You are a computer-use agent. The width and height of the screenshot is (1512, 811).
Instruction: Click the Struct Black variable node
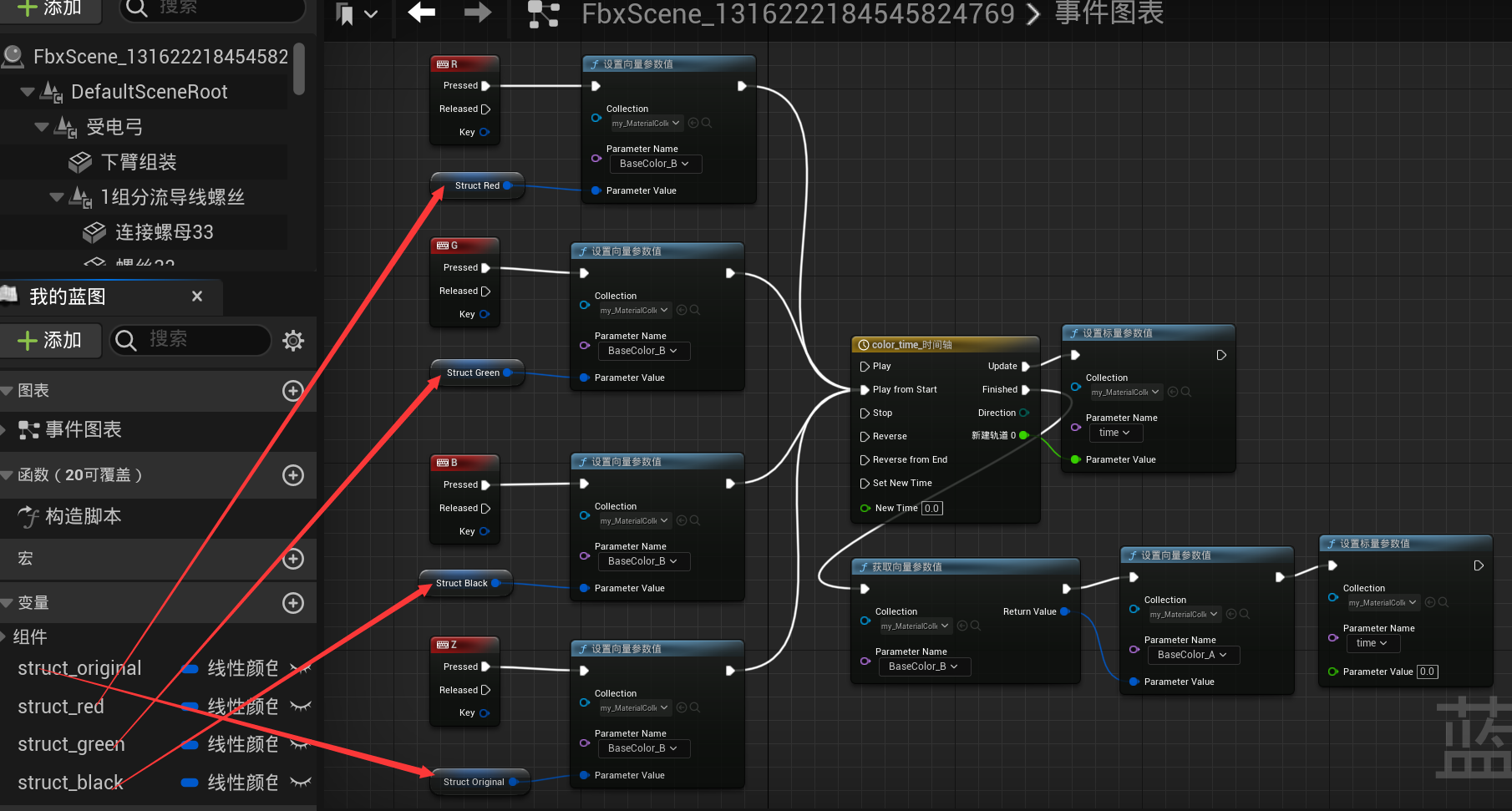click(465, 583)
